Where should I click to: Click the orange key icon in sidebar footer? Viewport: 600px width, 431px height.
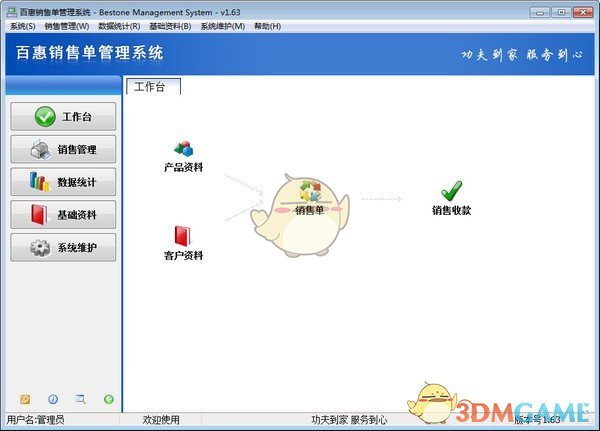[25, 399]
